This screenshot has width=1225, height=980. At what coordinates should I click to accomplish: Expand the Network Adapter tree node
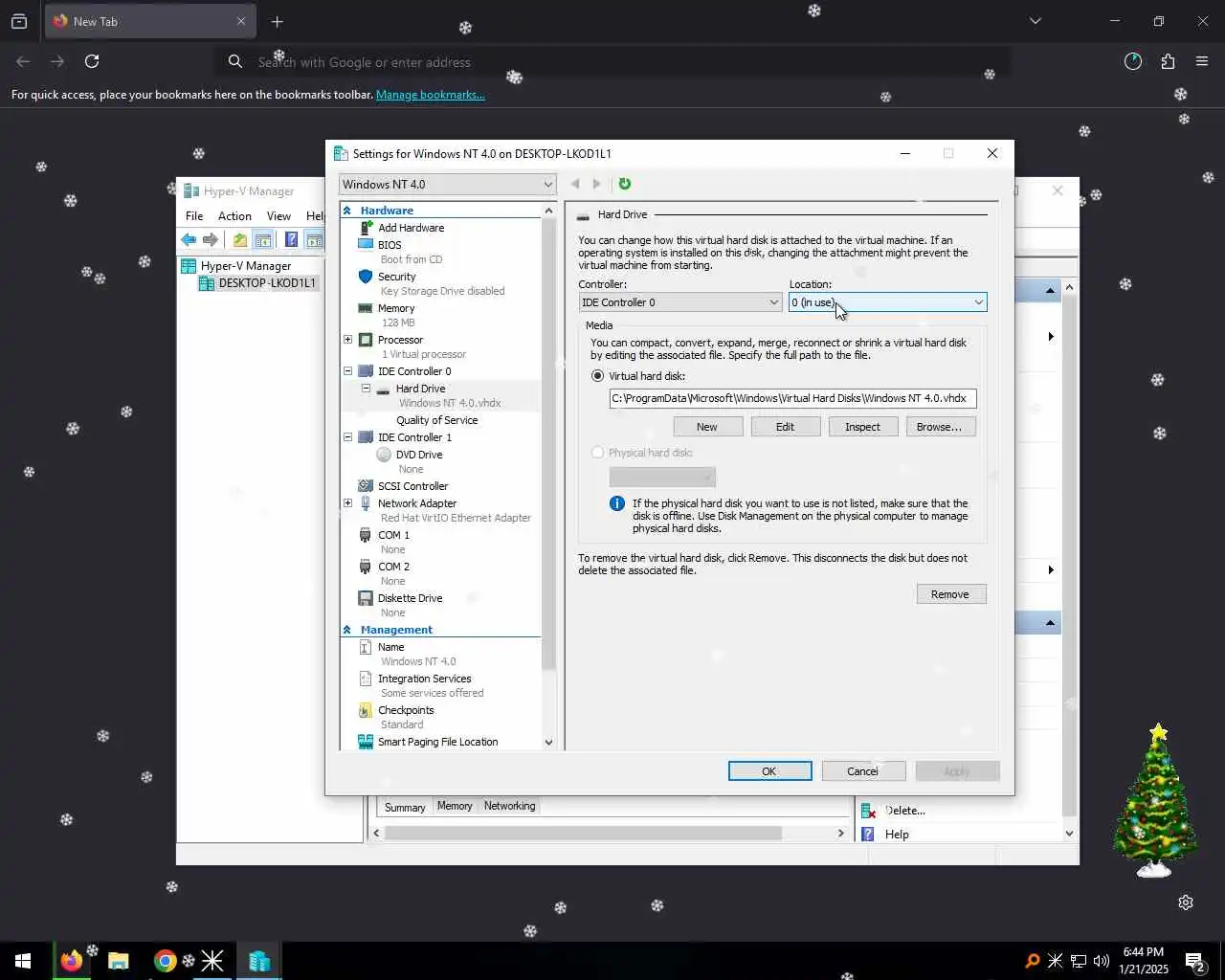[348, 503]
